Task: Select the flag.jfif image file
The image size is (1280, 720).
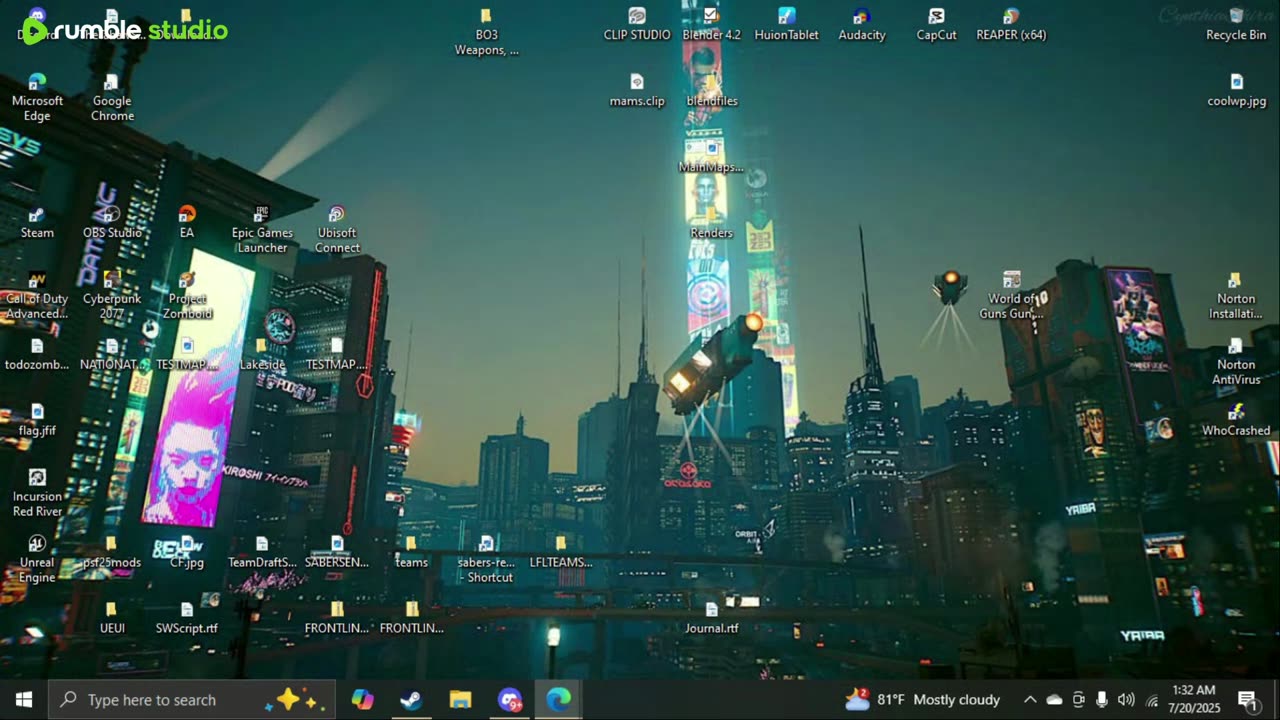Action: point(37,420)
